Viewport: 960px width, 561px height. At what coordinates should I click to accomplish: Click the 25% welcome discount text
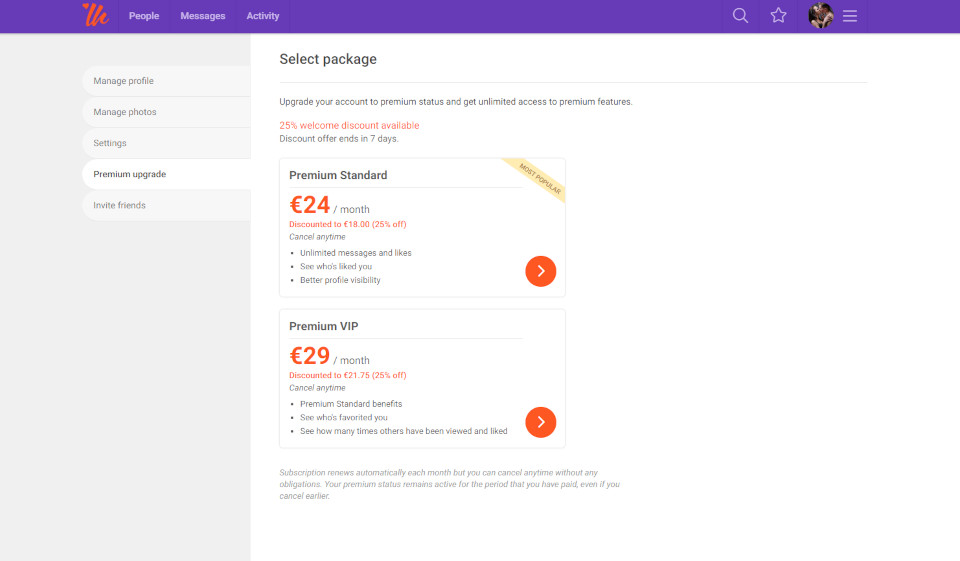tap(349, 126)
